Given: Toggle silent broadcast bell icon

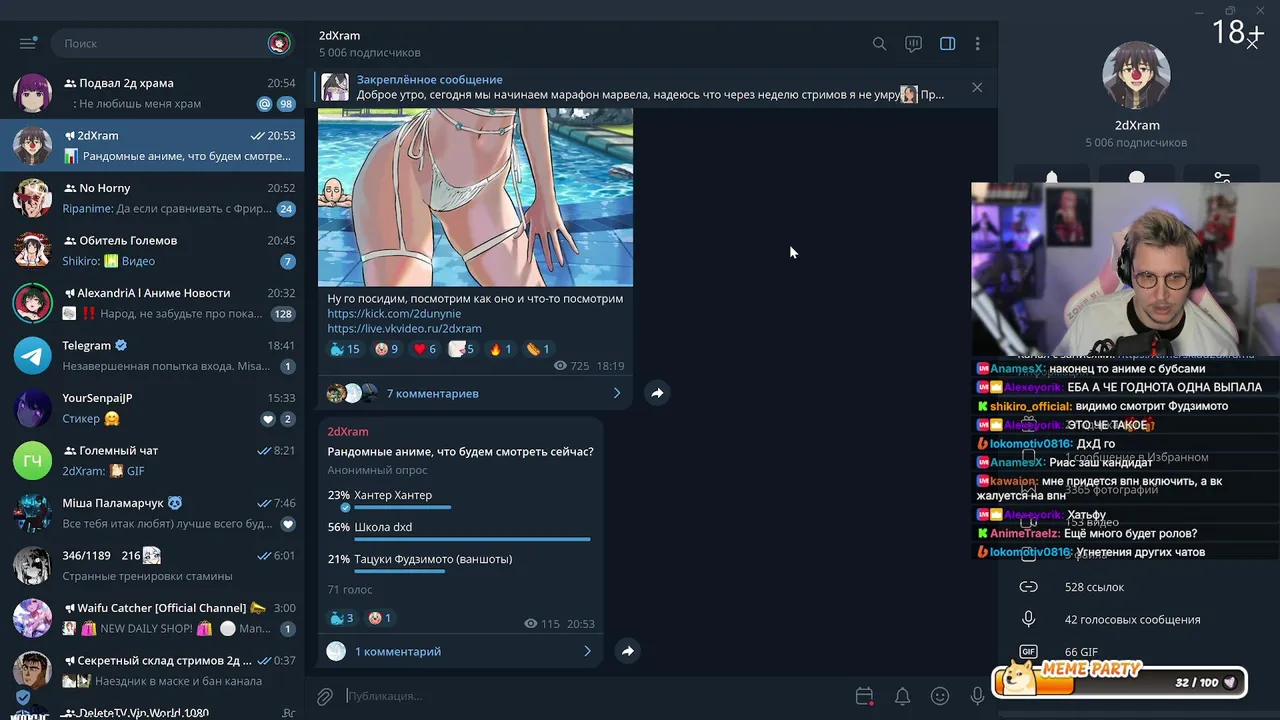Looking at the screenshot, I should click(x=902, y=696).
